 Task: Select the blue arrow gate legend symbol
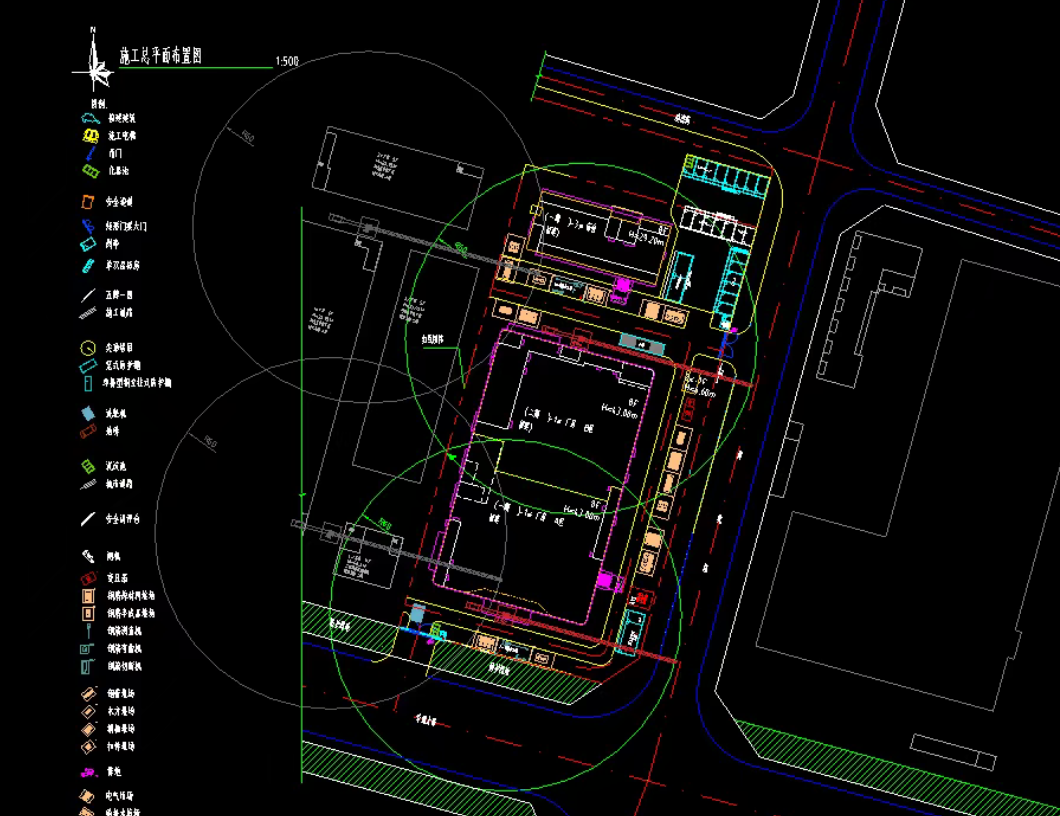pyautogui.click(x=89, y=154)
